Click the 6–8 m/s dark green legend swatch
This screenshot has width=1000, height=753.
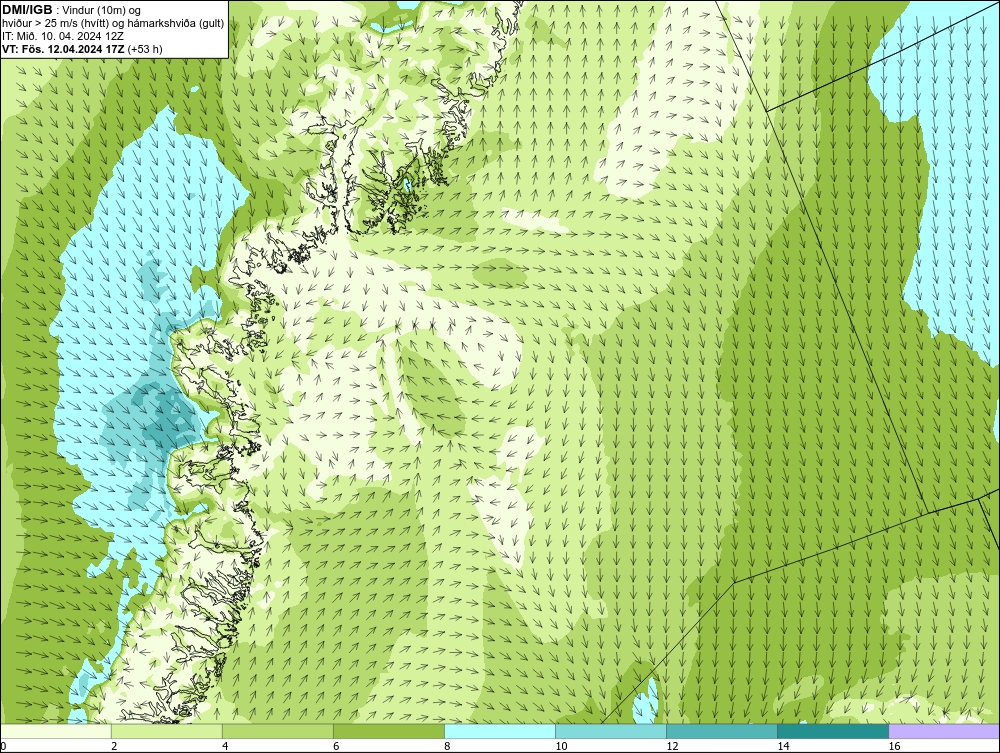click(x=388, y=731)
